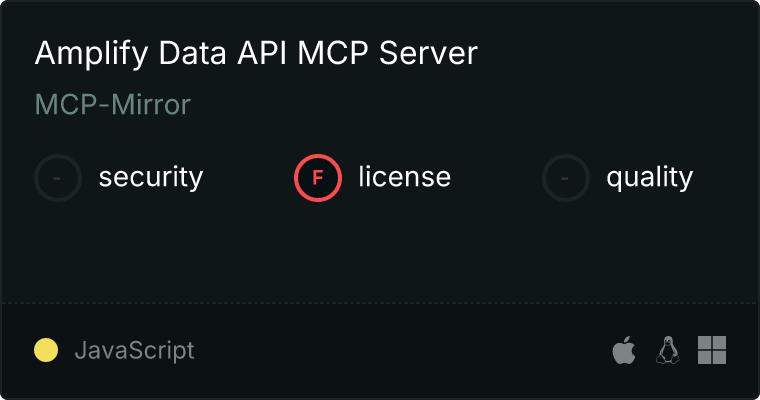The height and width of the screenshot is (400, 760).
Task: Click the letter F inside the red ring
Action: [x=318, y=178]
